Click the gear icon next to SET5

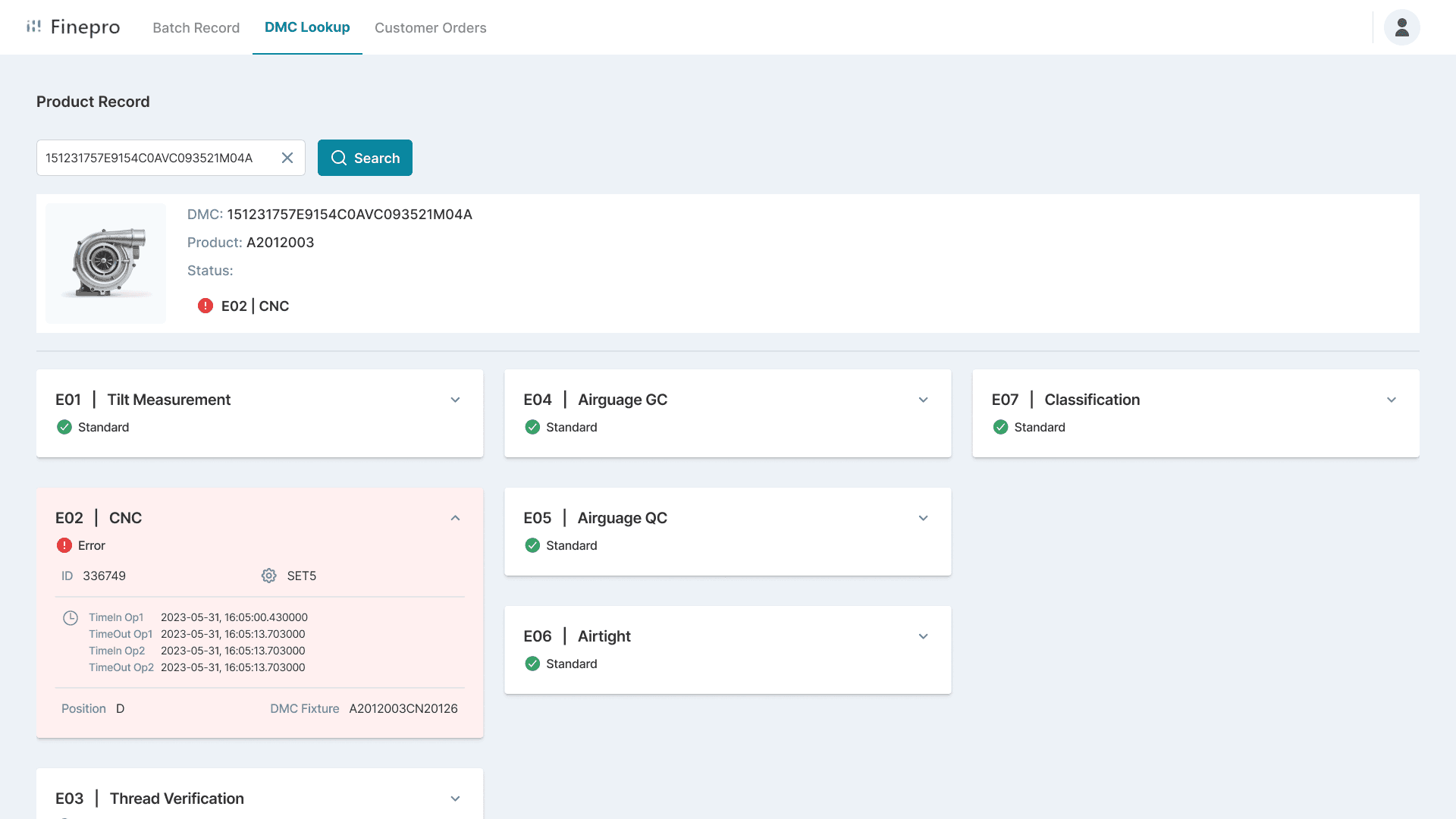click(269, 576)
